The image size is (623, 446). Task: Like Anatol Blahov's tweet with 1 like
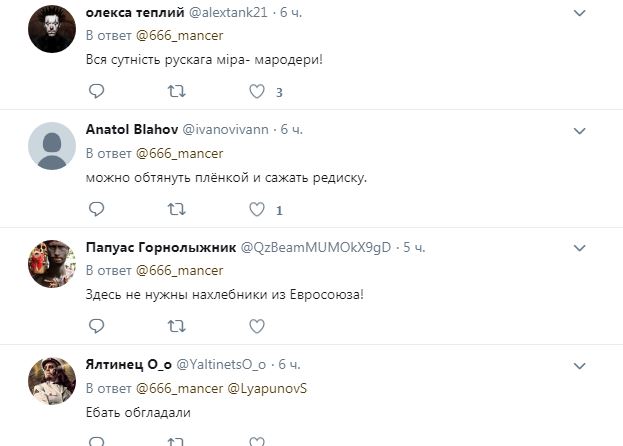pos(257,209)
